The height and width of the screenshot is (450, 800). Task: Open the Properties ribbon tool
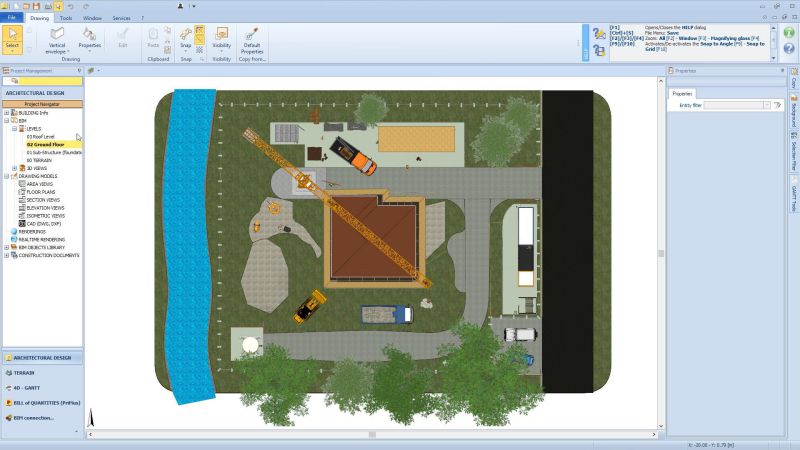click(89, 39)
